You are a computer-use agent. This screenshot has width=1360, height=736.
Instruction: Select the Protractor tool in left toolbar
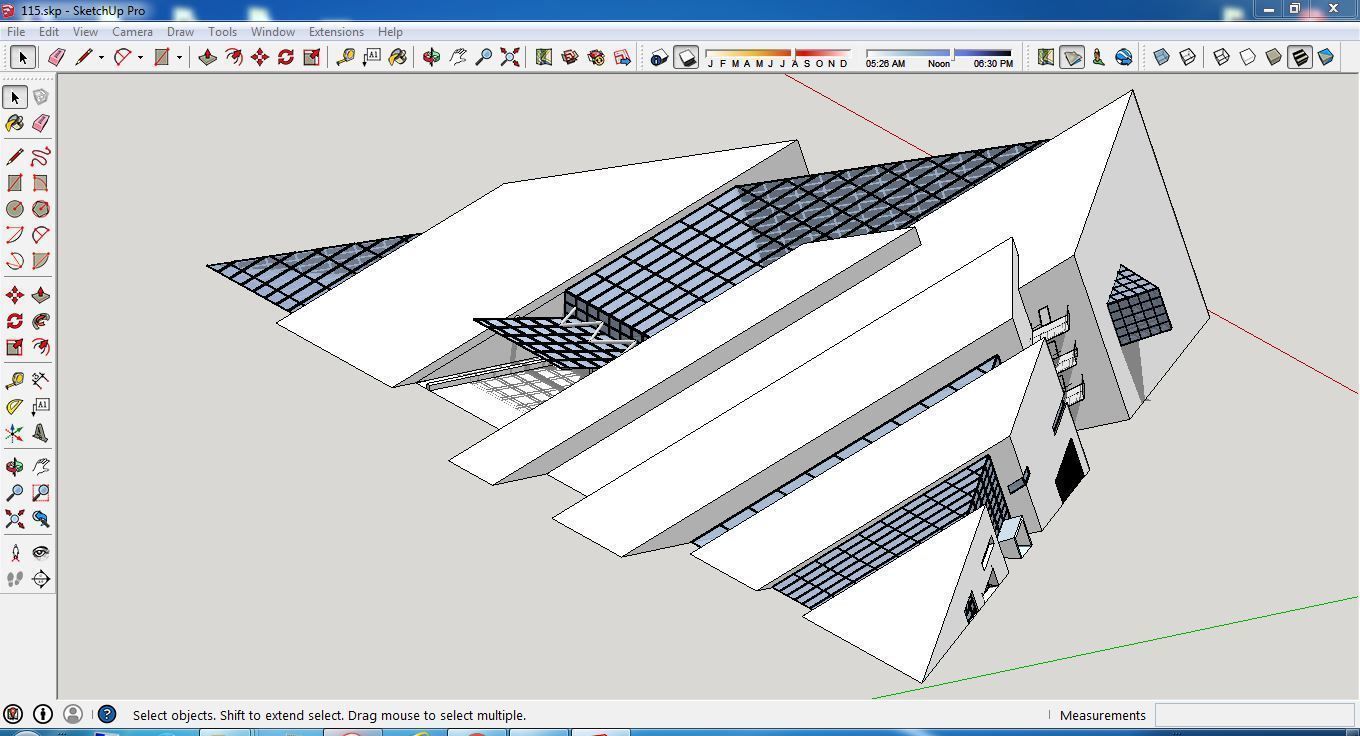coord(15,406)
